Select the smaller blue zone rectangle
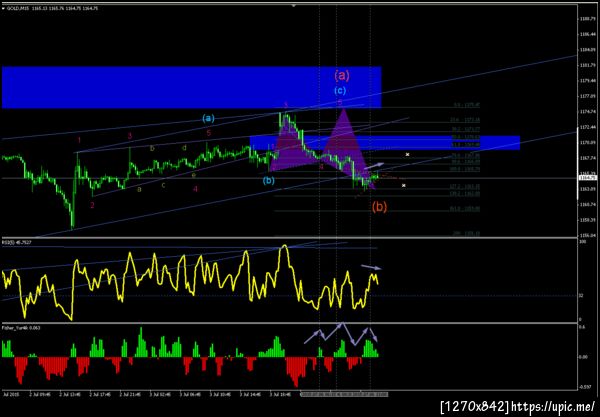This screenshot has width=600, height=417. pos(385,143)
